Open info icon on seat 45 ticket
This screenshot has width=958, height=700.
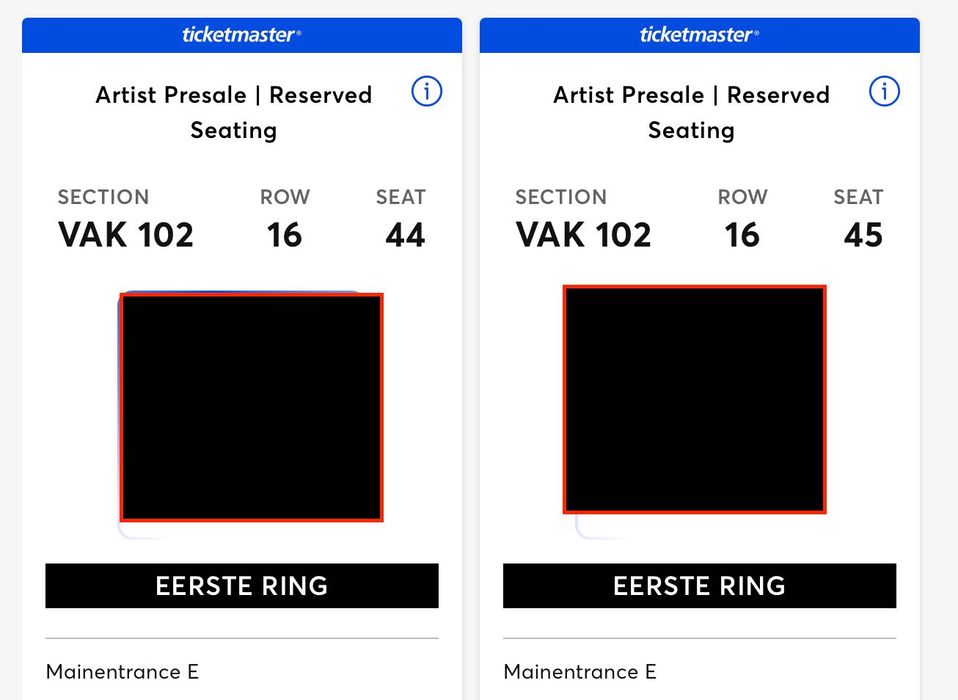click(x=884, y=92)
